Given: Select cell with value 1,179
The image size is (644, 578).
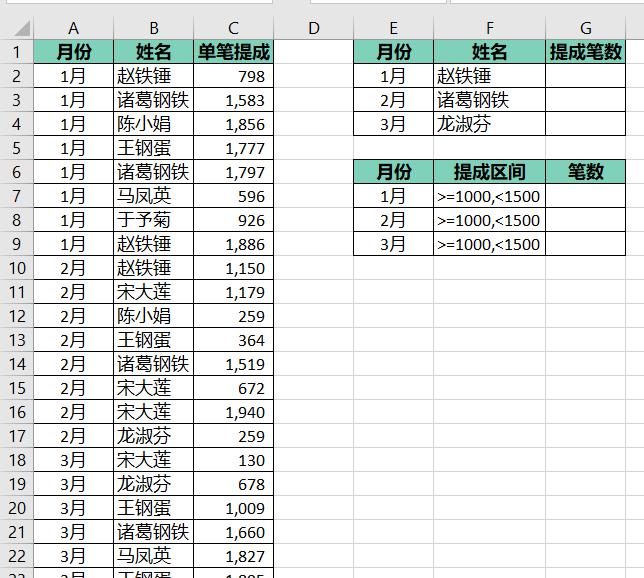Looking at the screenshot, I should [233, 292].
